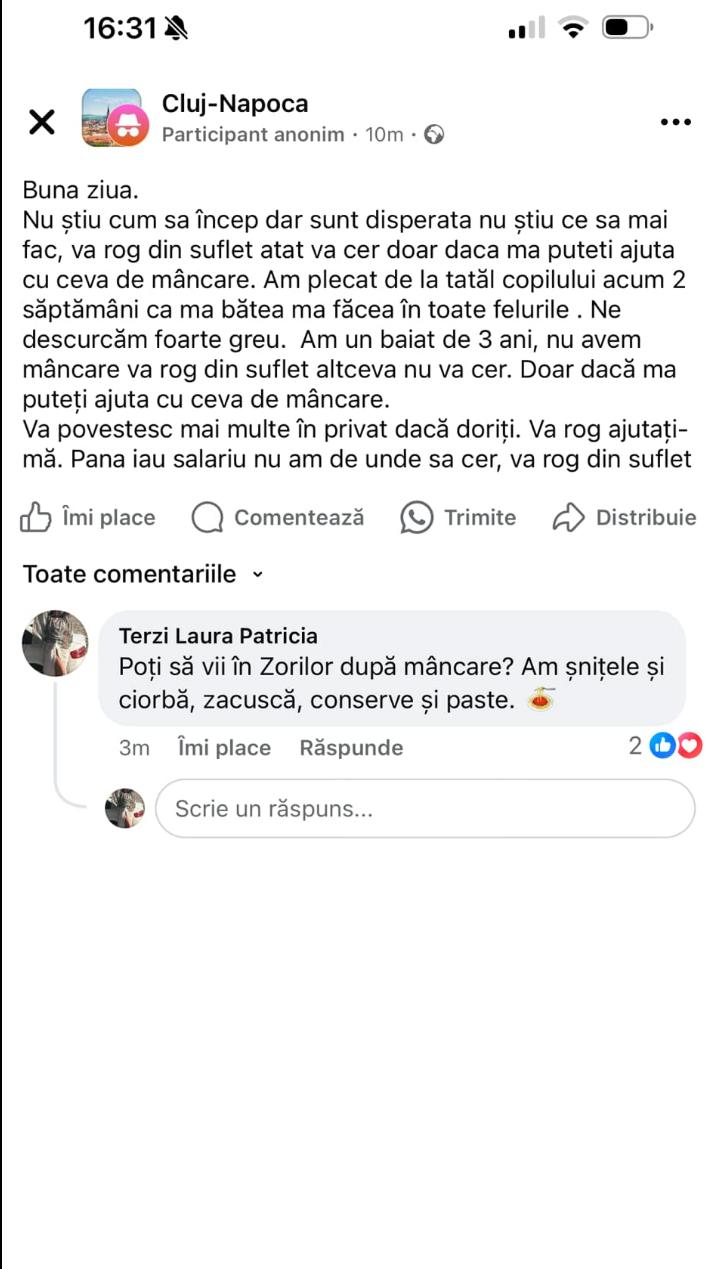The width and height of the screenshot is (710, 1269).
Task: Tap the small avatar beside reply field
Action: point(126,808)
